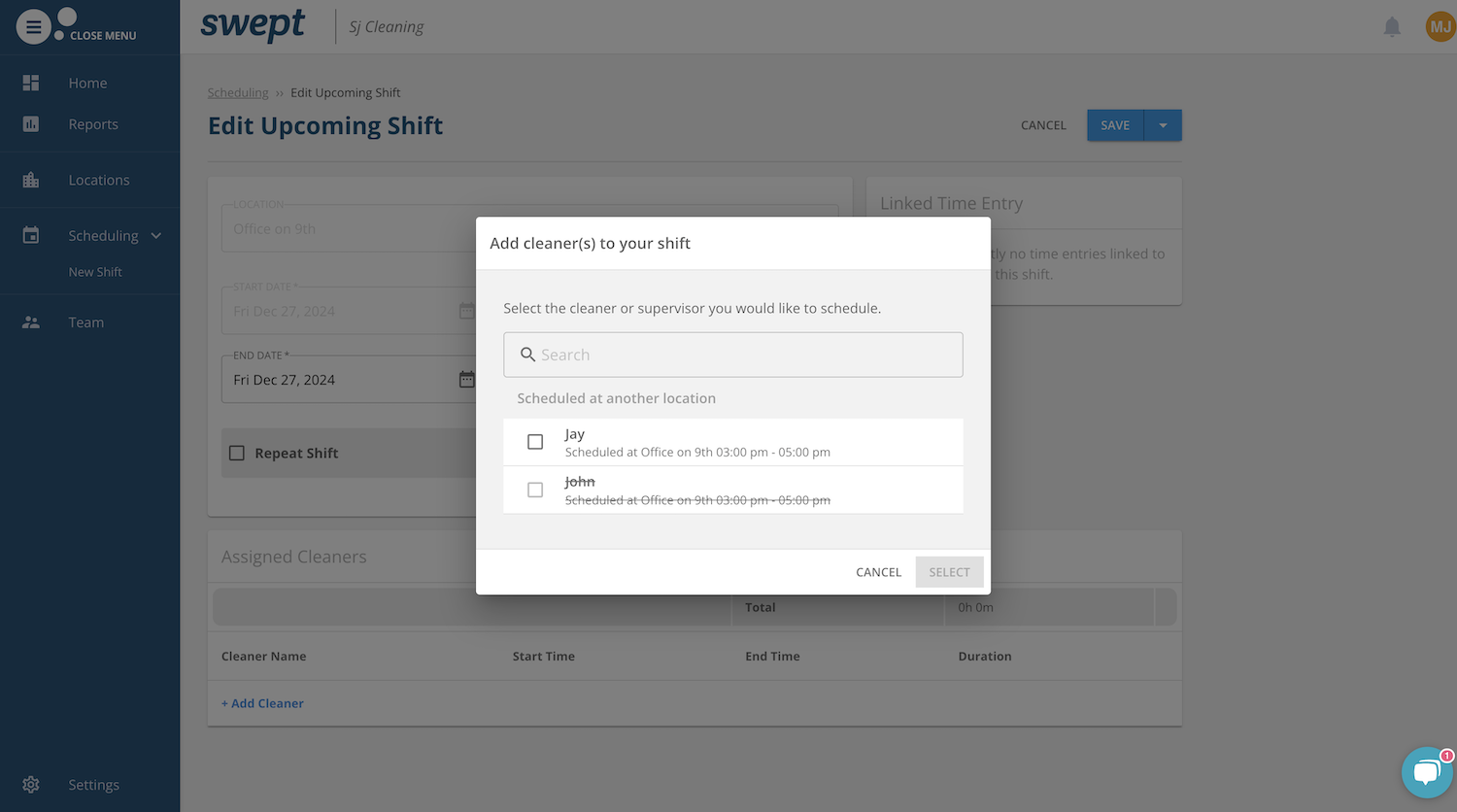Viewport: 1457px width, 812px height.
Task: Click the Locations building icon
Action: click(x=31, y=180)
